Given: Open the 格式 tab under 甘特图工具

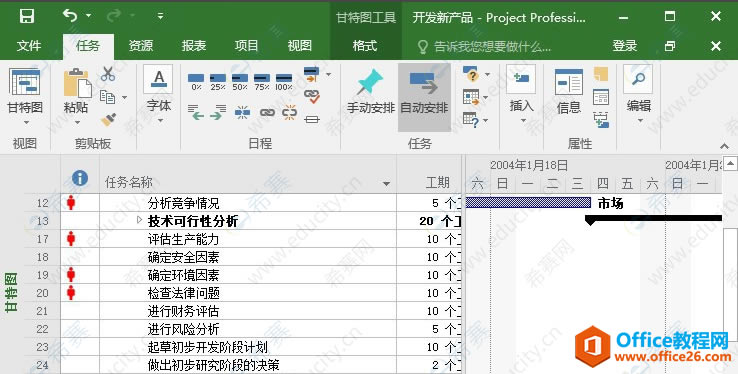Looking at the screenshot, I should pos(365,46).
